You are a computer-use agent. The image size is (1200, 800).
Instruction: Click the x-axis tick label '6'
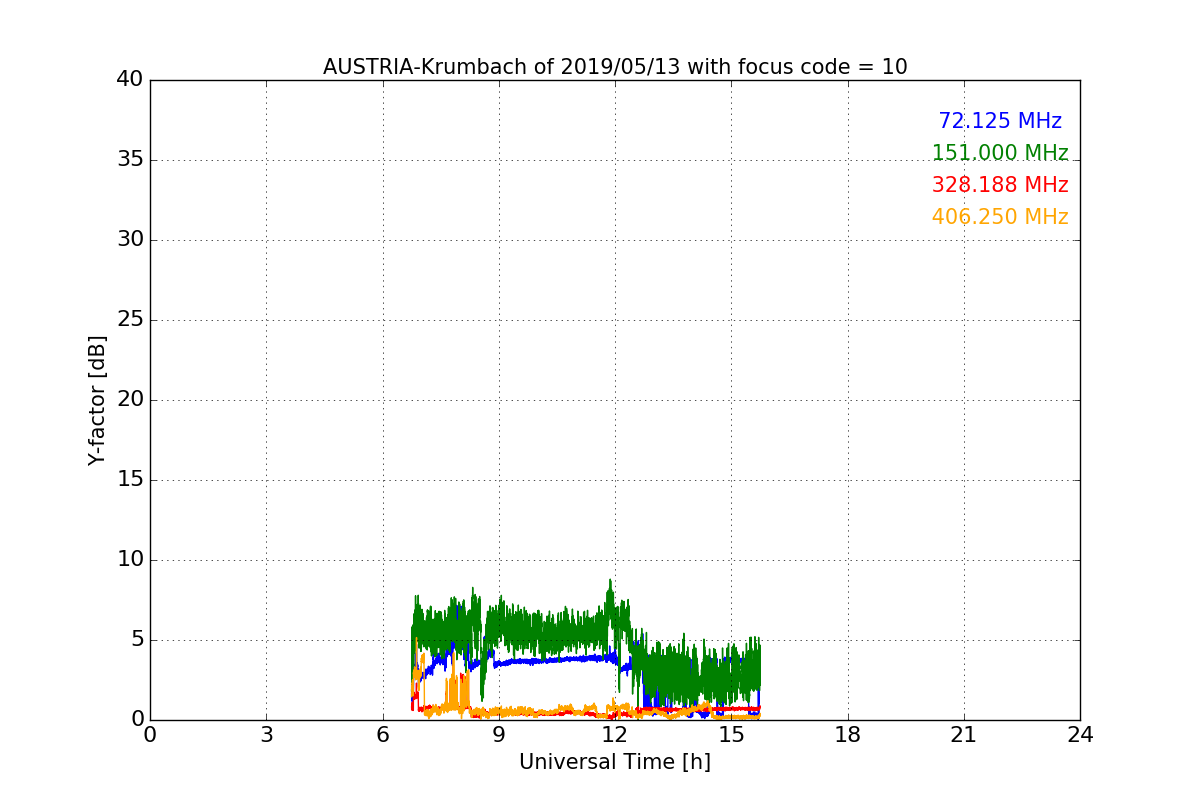point(383,734)
